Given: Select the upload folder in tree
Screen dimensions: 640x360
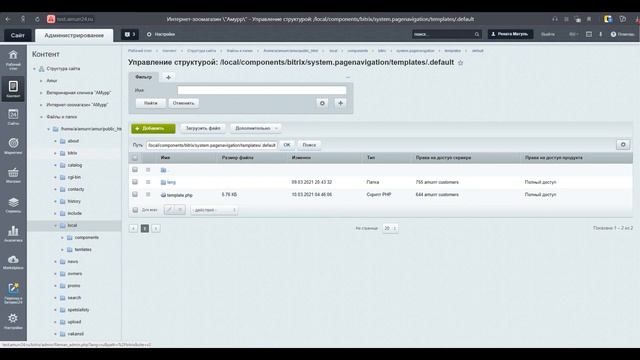Looking at the screenshot, I should coord(74,322).
